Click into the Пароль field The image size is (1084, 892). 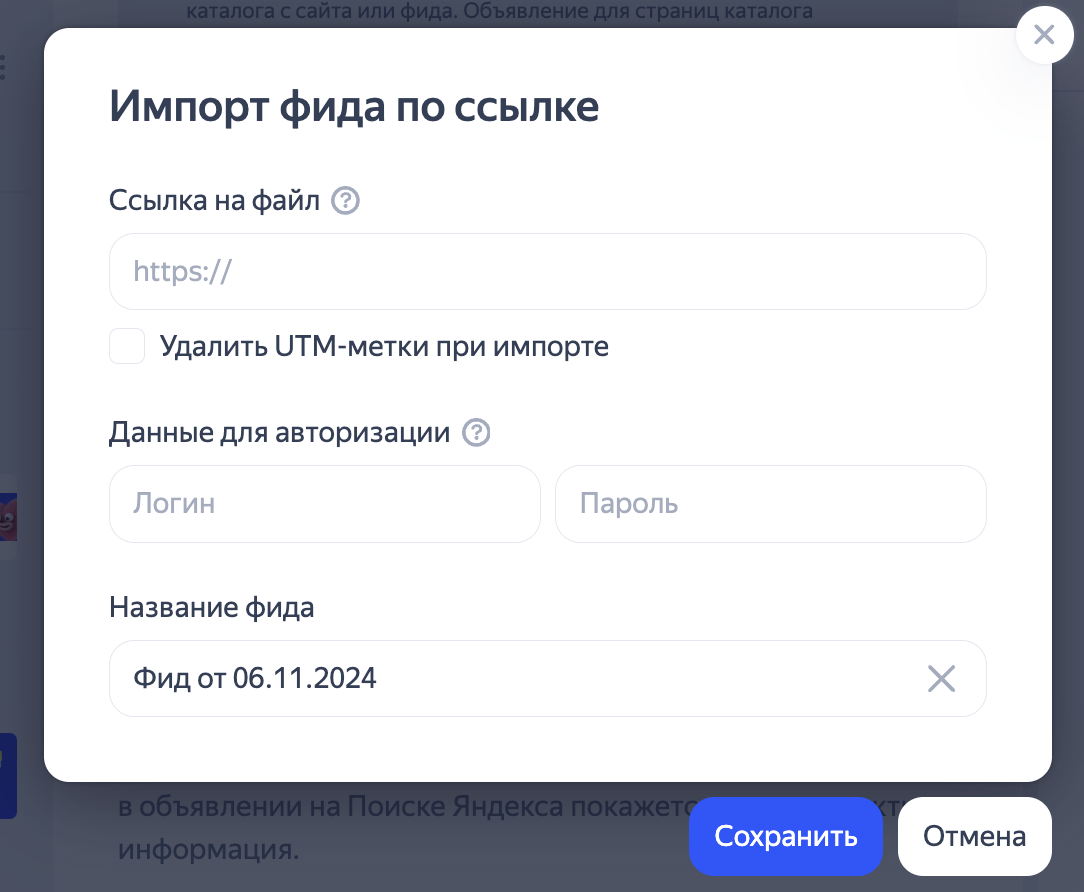[771, 504]
